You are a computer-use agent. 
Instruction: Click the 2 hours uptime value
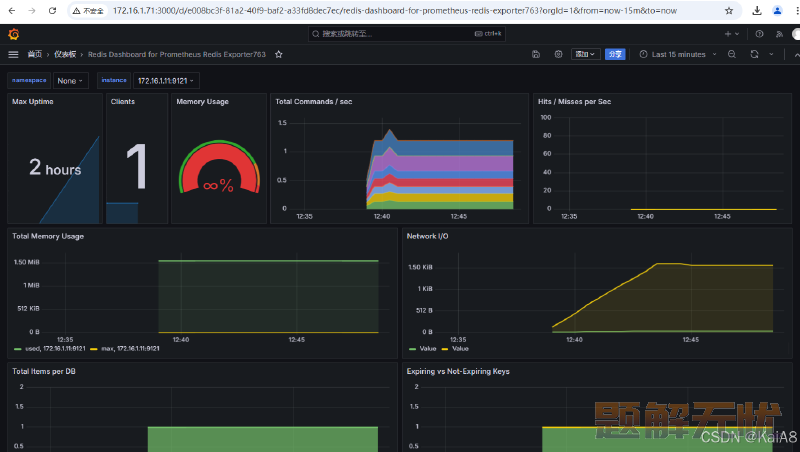click(55, 168)
